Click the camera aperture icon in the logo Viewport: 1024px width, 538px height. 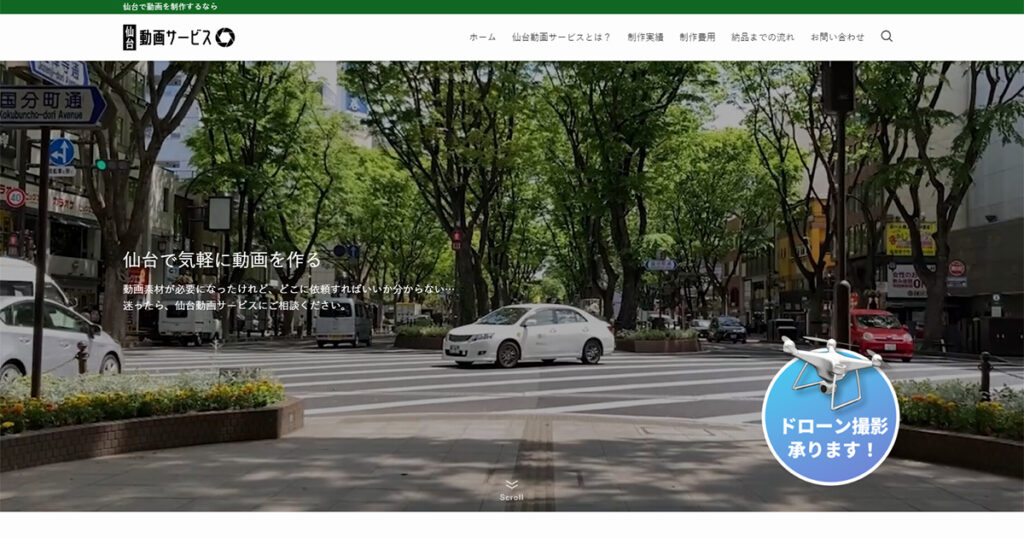click(225, 38)
